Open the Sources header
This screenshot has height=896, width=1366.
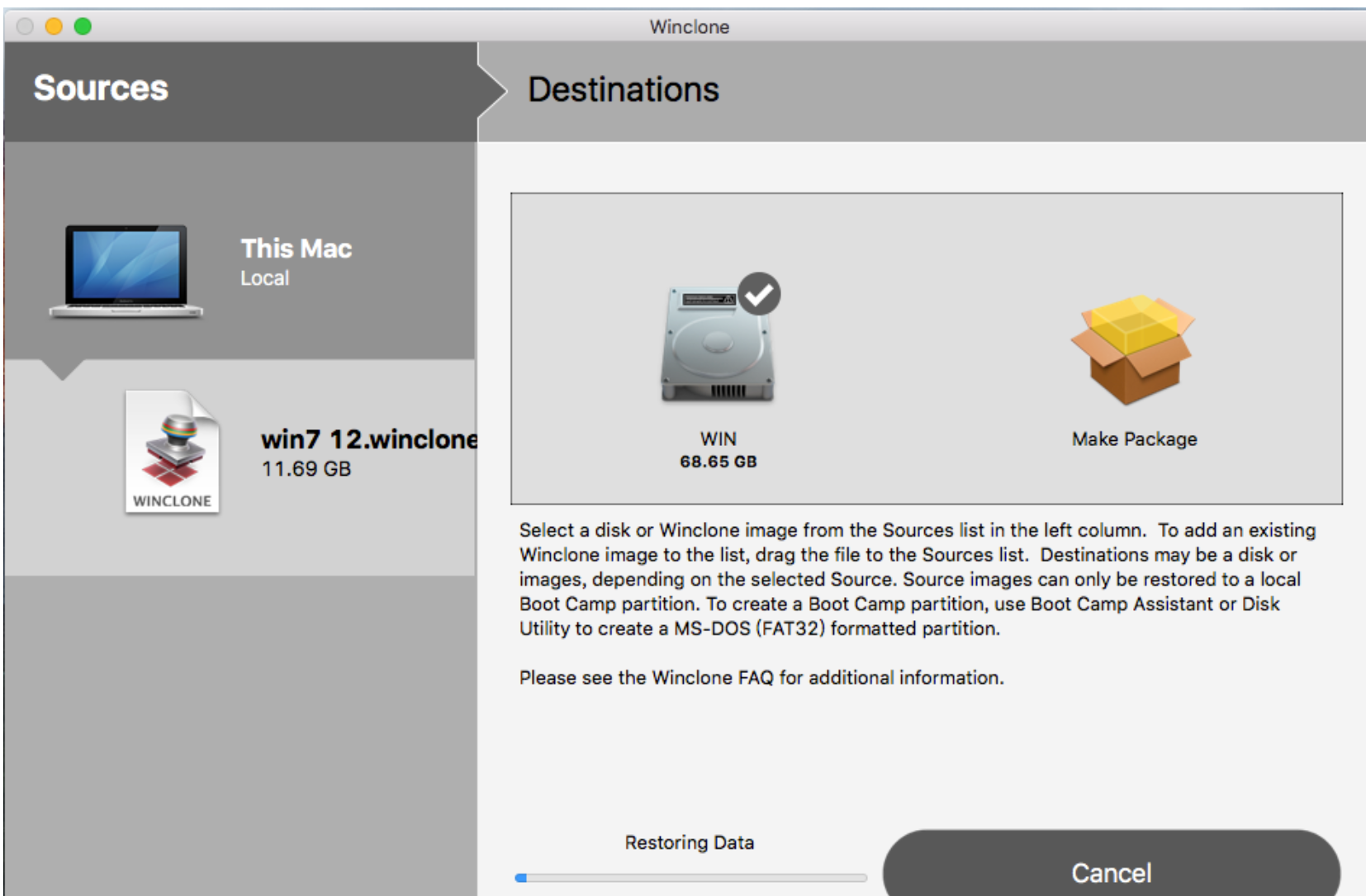point(101,88)
